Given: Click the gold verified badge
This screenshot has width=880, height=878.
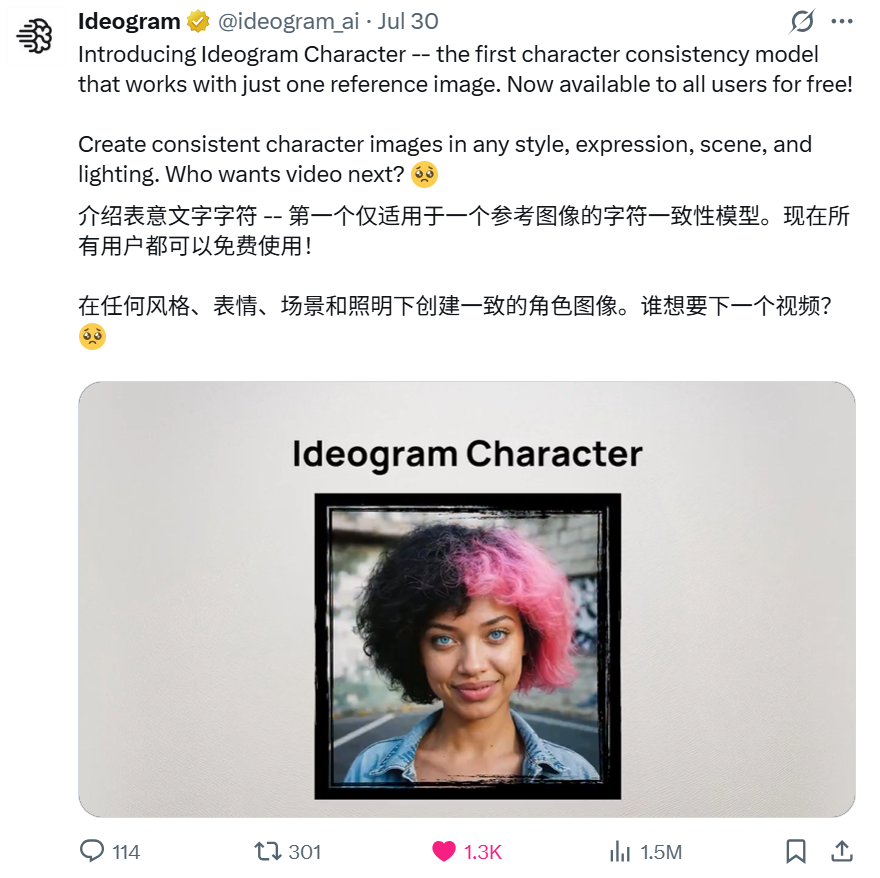Looking at the screenshot, I should pyautogui.click(x=198, y=22).
